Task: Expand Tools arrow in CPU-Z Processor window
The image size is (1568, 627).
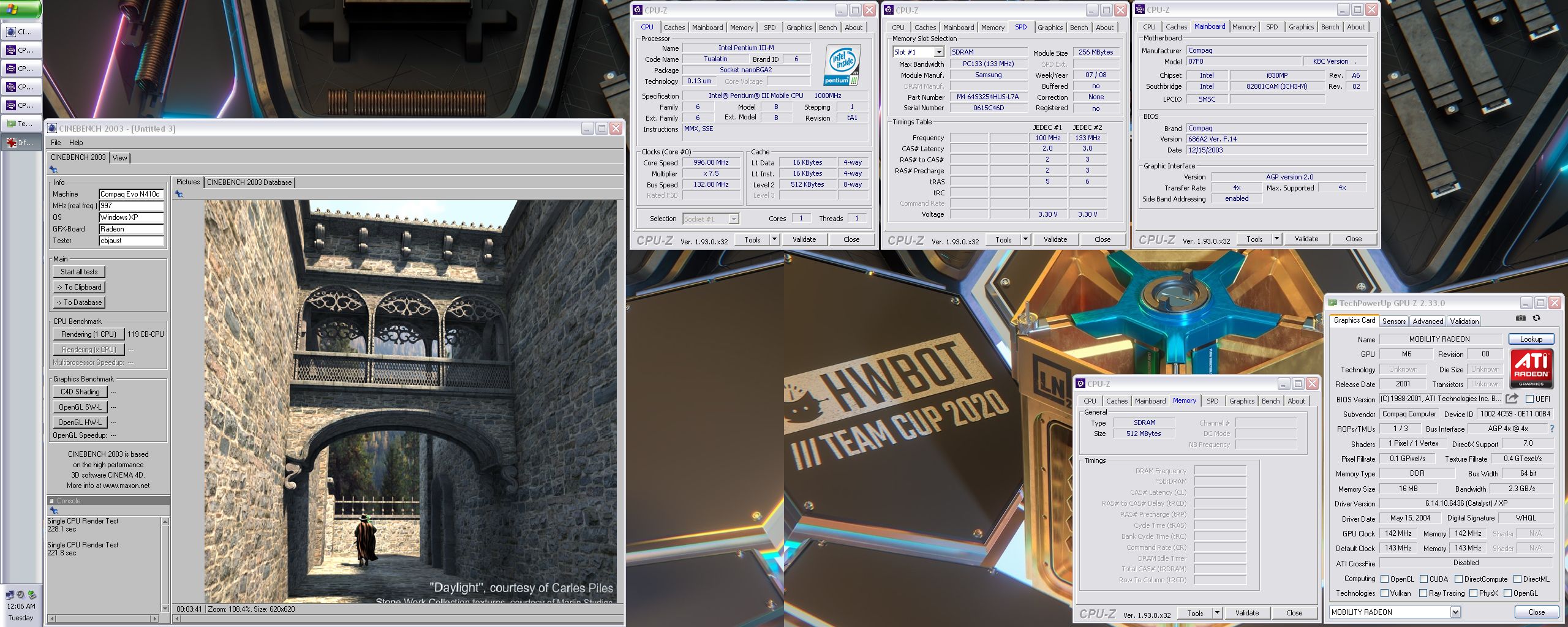Action: pyautogui.click(x=774, y=239)
